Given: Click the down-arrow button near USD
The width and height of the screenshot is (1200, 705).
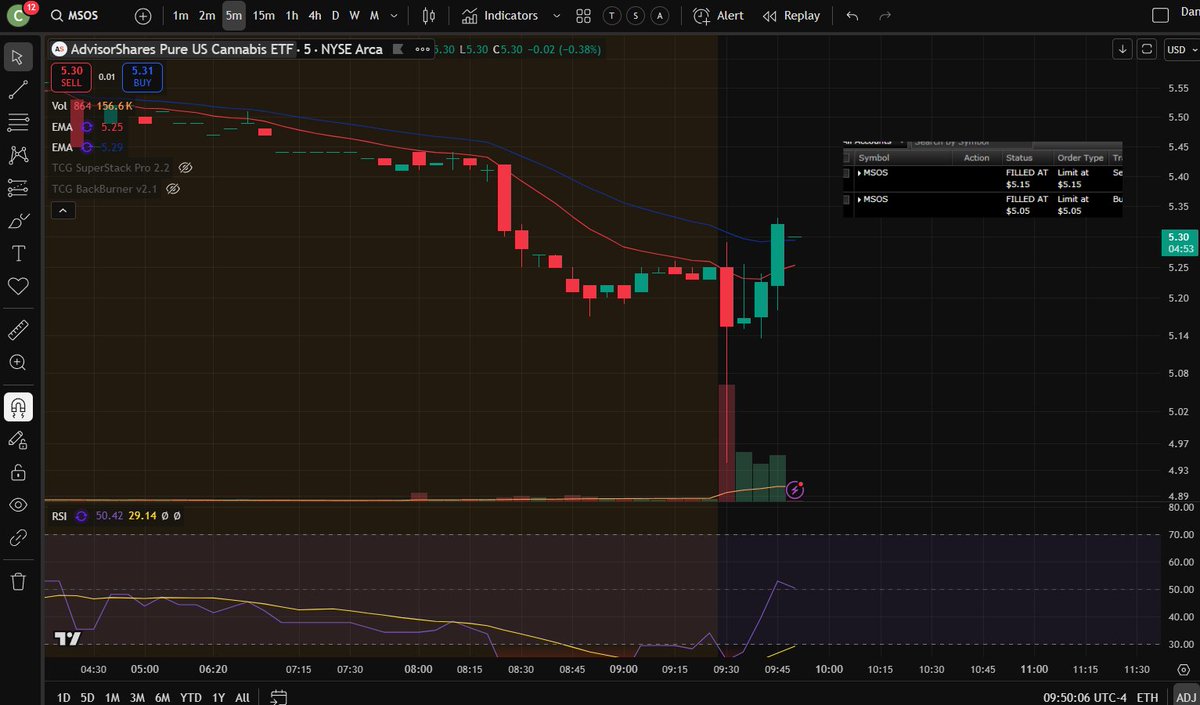Looking at the screenshot, I should 1123,48.
